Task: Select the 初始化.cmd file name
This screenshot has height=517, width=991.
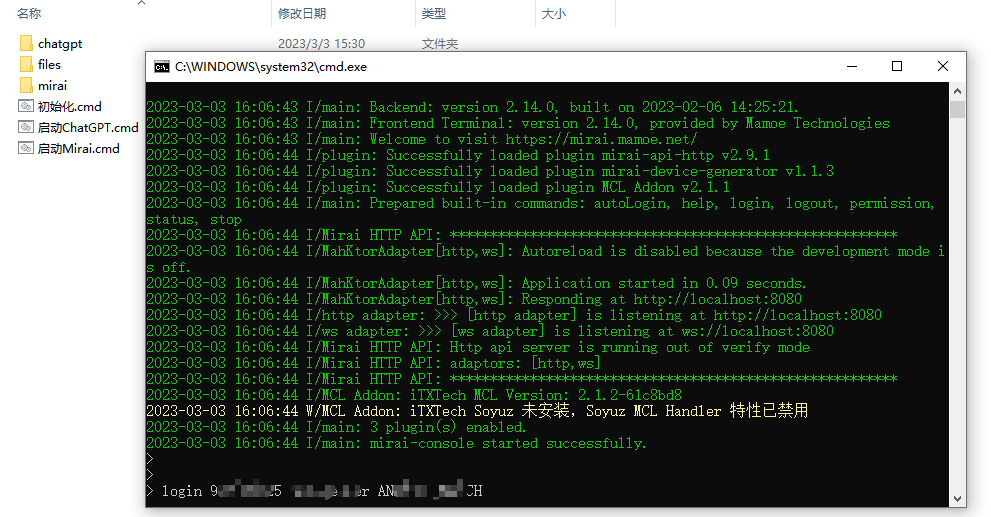Action: (x=70, y=106)
